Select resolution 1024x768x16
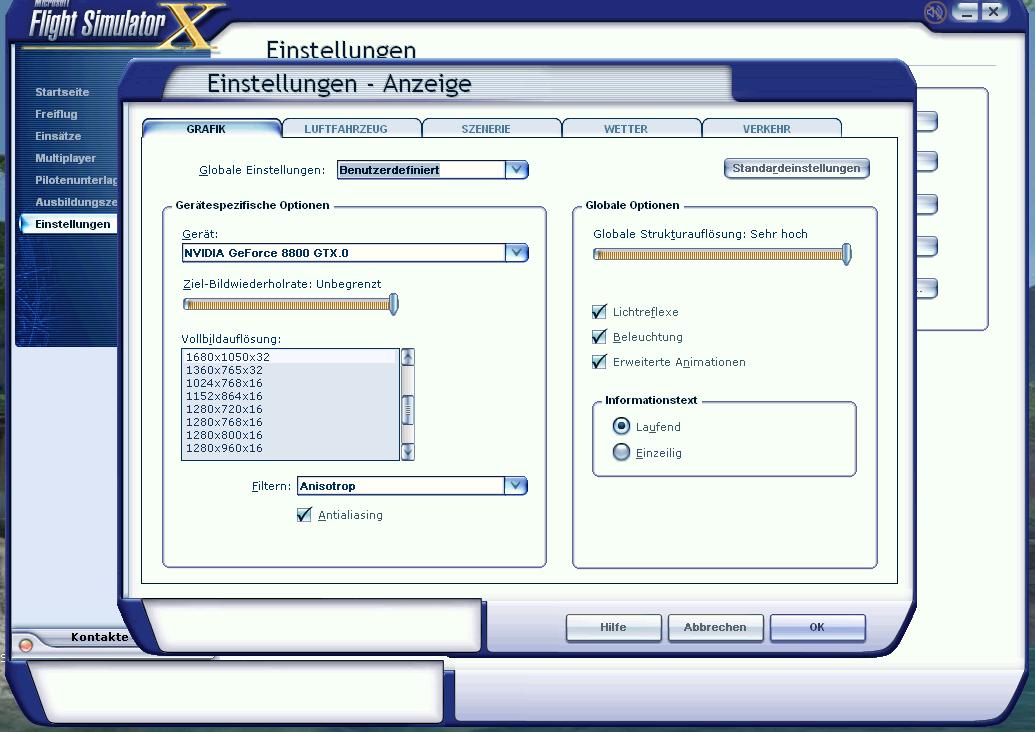 tap(290, 383)
